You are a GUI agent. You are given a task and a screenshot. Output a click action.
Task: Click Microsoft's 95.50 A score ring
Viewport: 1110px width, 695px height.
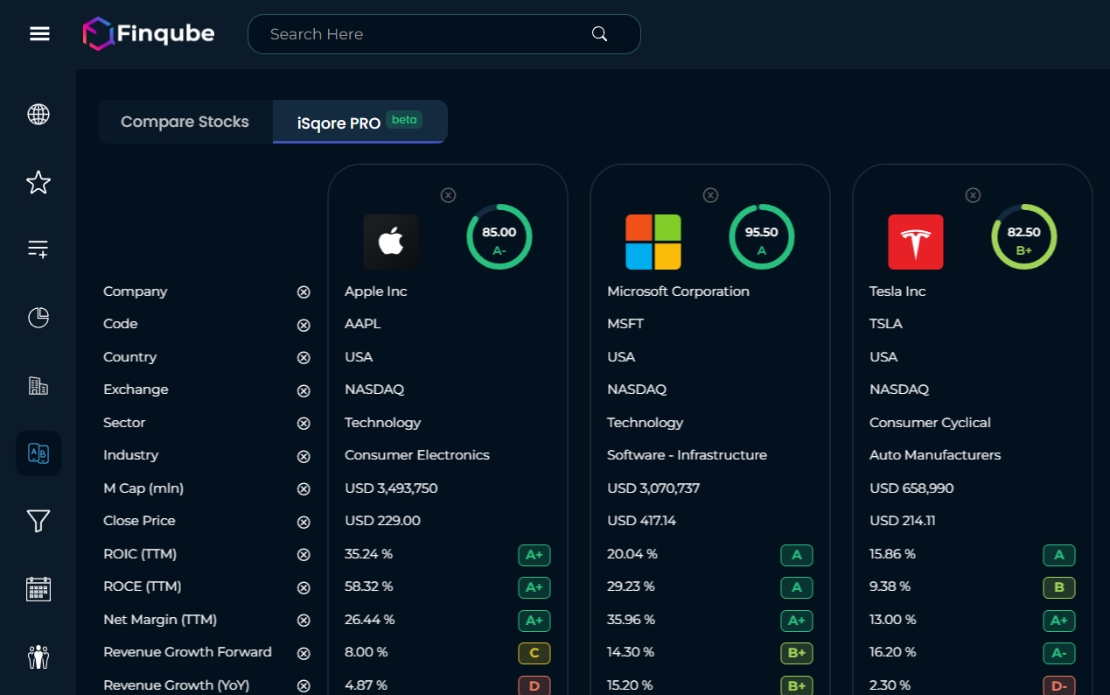pos(762,237)
